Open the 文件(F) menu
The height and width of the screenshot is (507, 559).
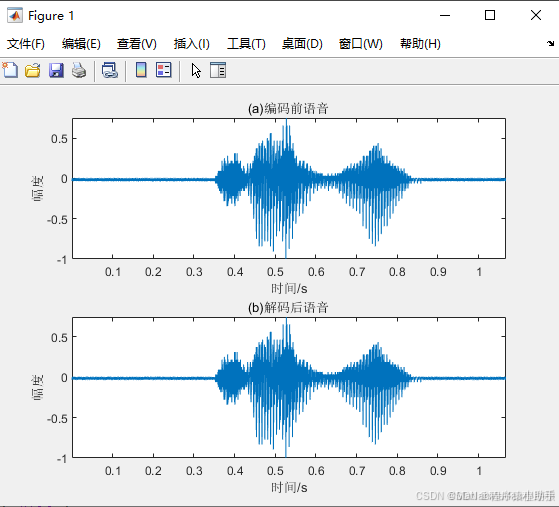click(x=26, y=44)
